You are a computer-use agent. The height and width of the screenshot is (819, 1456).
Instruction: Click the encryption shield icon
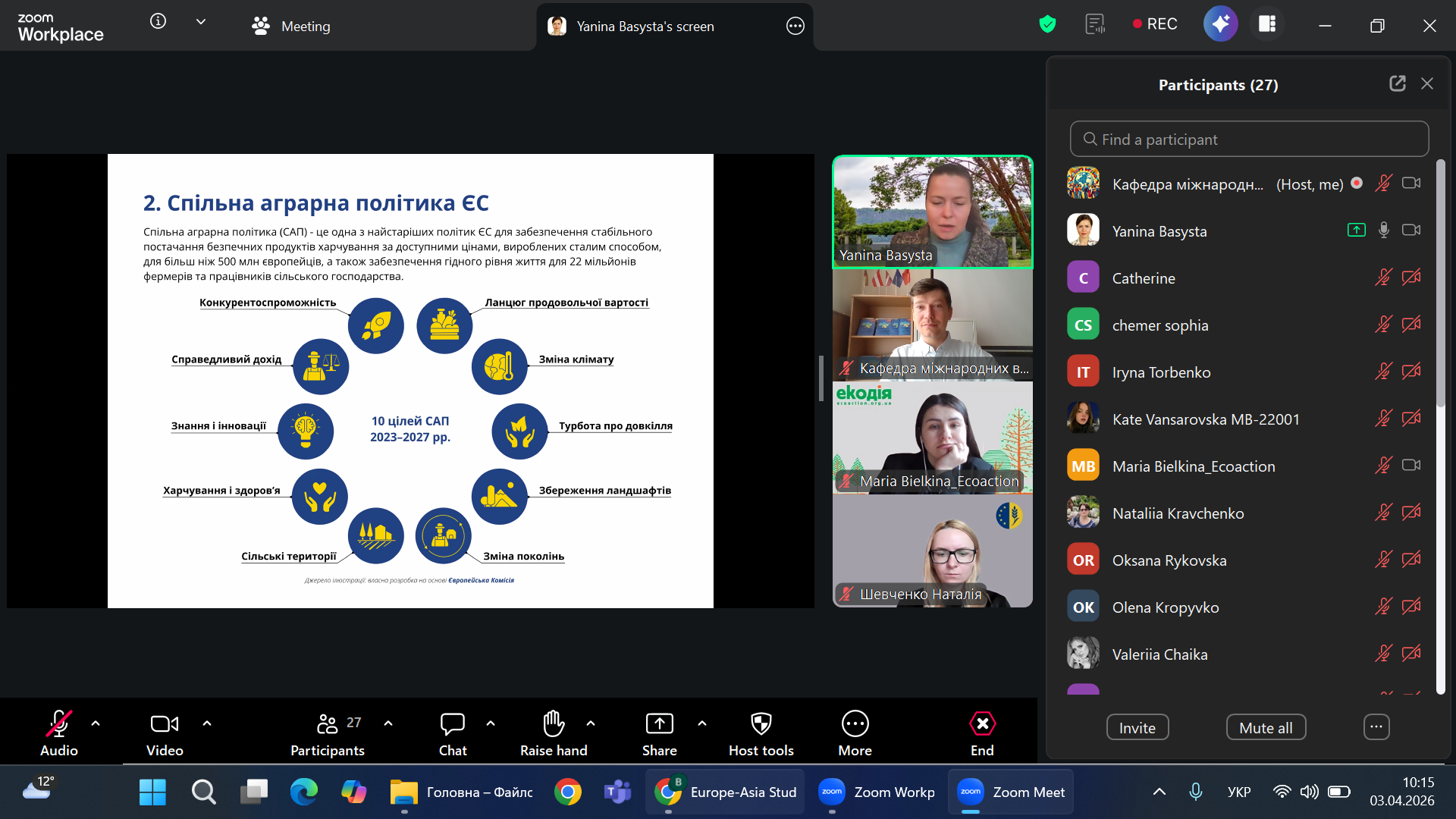(x=1047, y=24)
